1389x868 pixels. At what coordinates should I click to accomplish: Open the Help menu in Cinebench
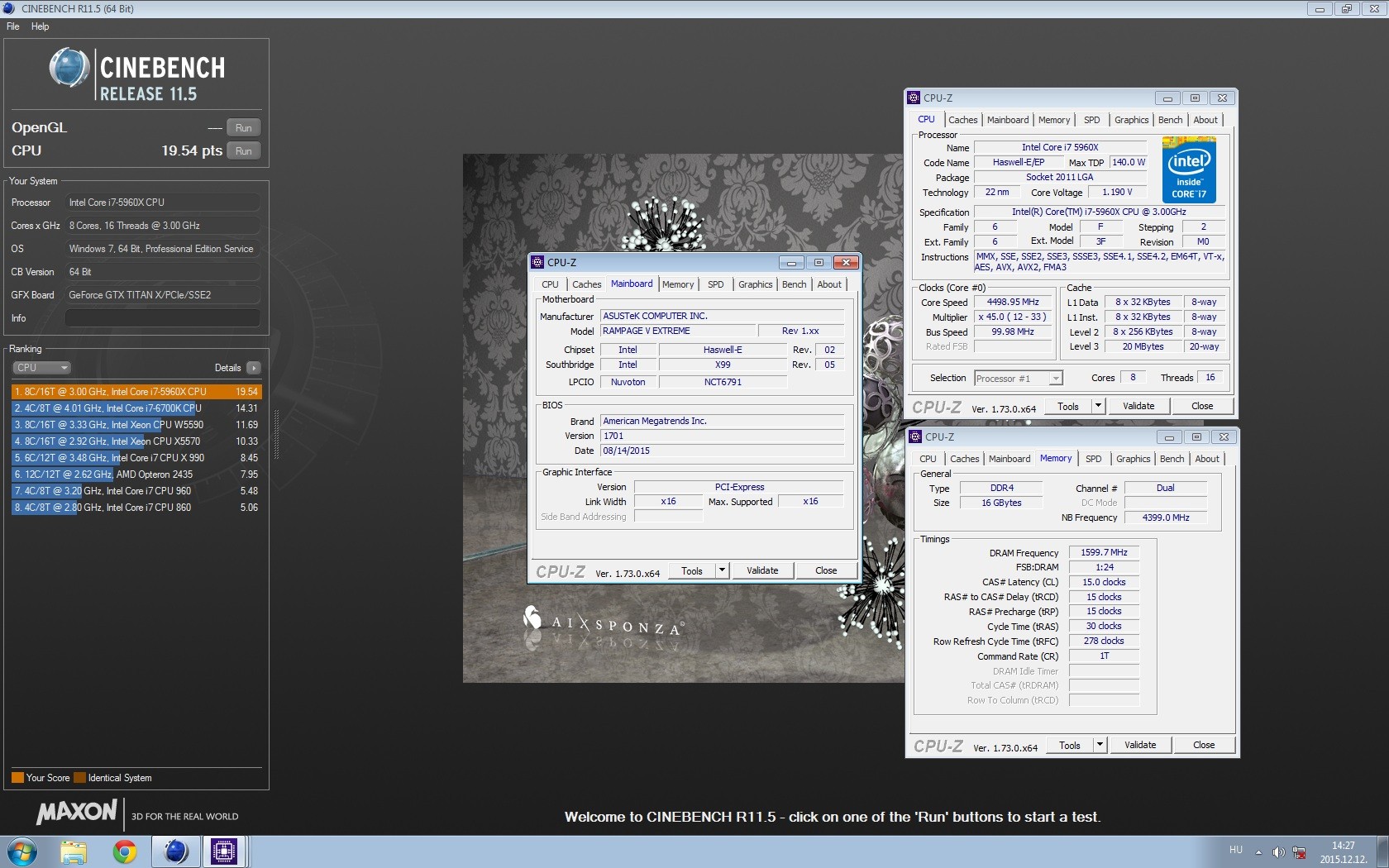tap(40, 26)
